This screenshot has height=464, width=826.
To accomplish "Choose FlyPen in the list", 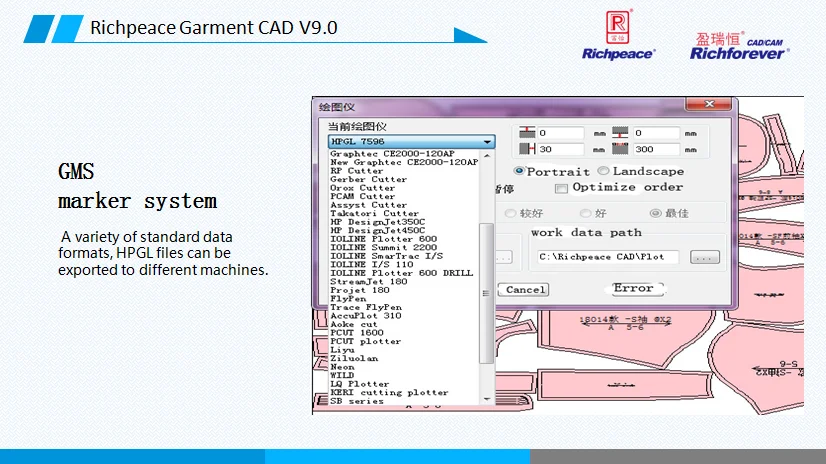I will tap(348, 299).
